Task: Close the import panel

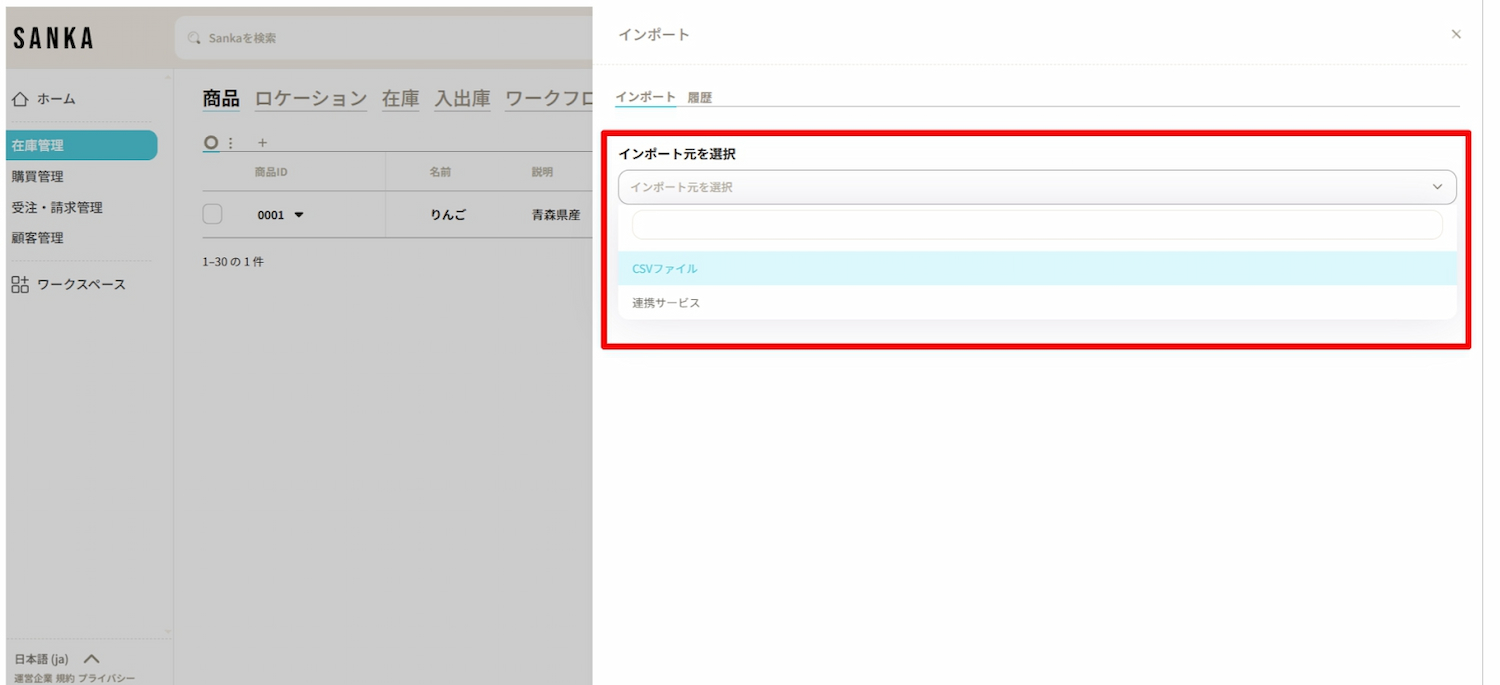Action: tap(1456, 35)
